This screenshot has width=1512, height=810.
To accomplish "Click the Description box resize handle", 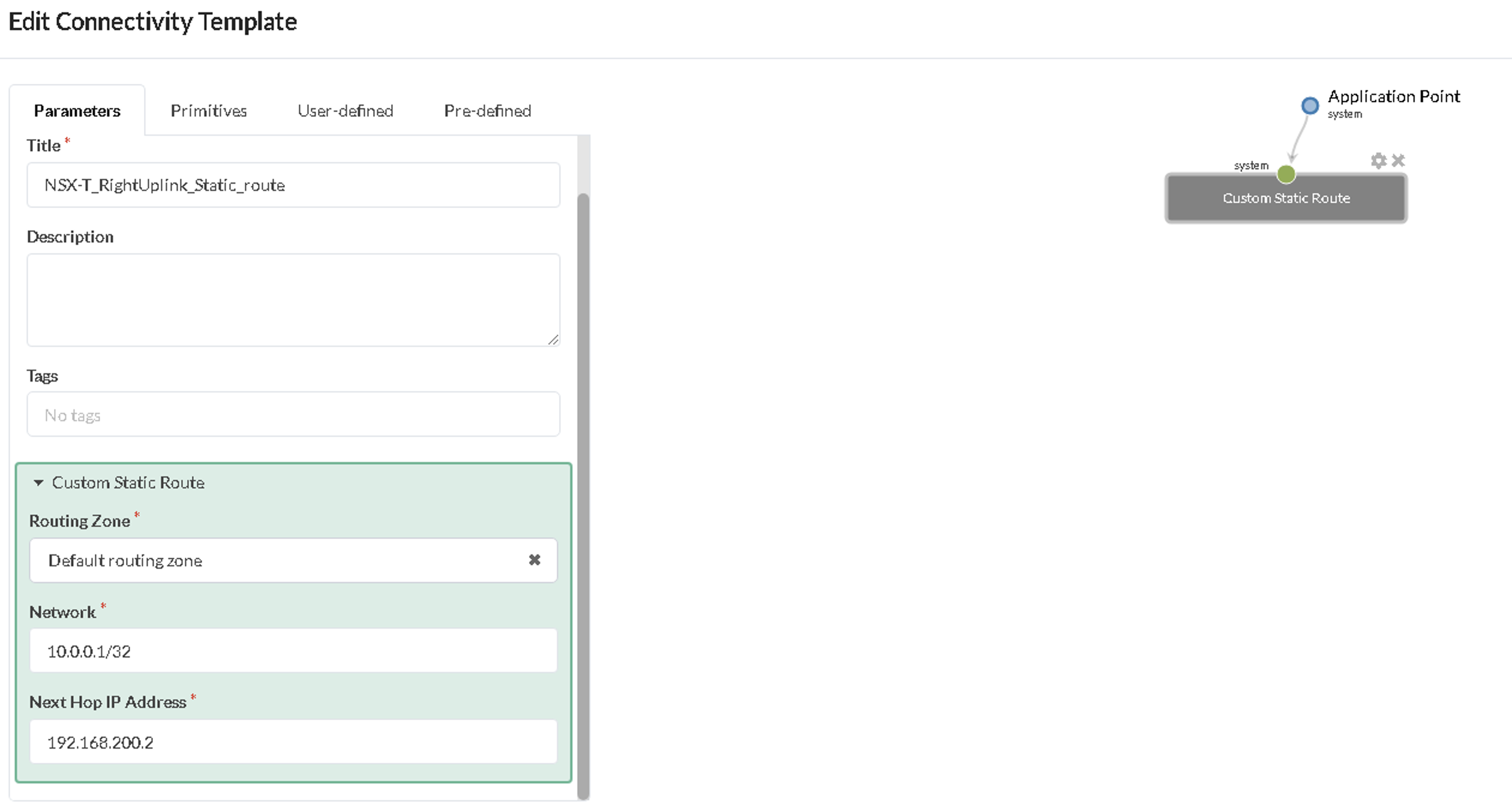I will coord(553,340).
